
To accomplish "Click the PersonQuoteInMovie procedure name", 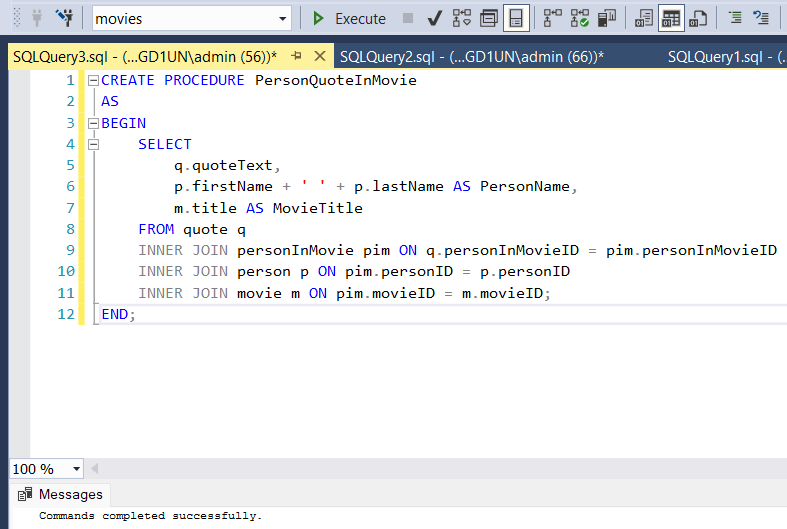I will pyautogui.click(x=336, y=80).
